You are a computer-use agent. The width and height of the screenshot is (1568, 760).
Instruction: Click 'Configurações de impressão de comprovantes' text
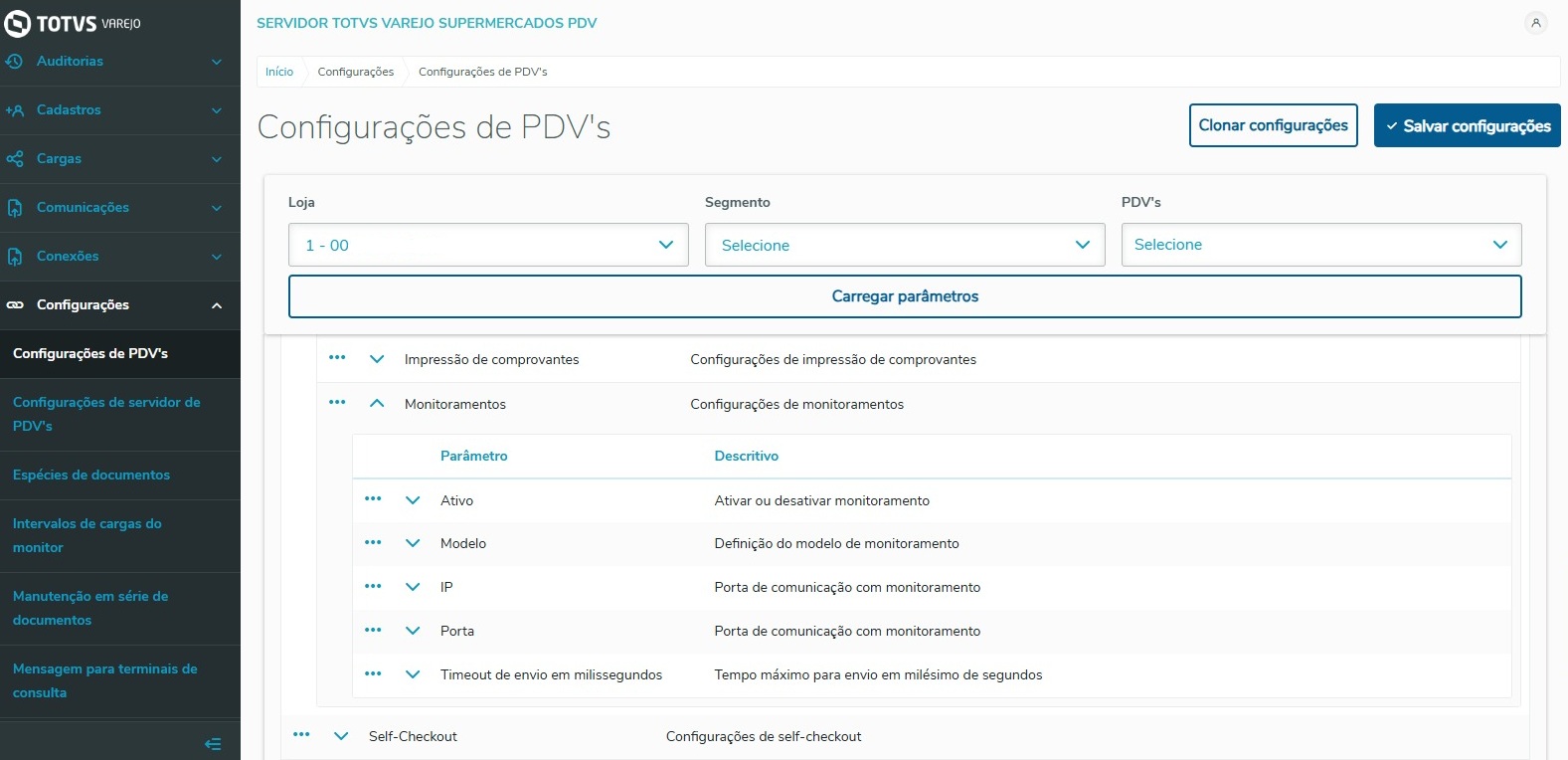(833, 359)
